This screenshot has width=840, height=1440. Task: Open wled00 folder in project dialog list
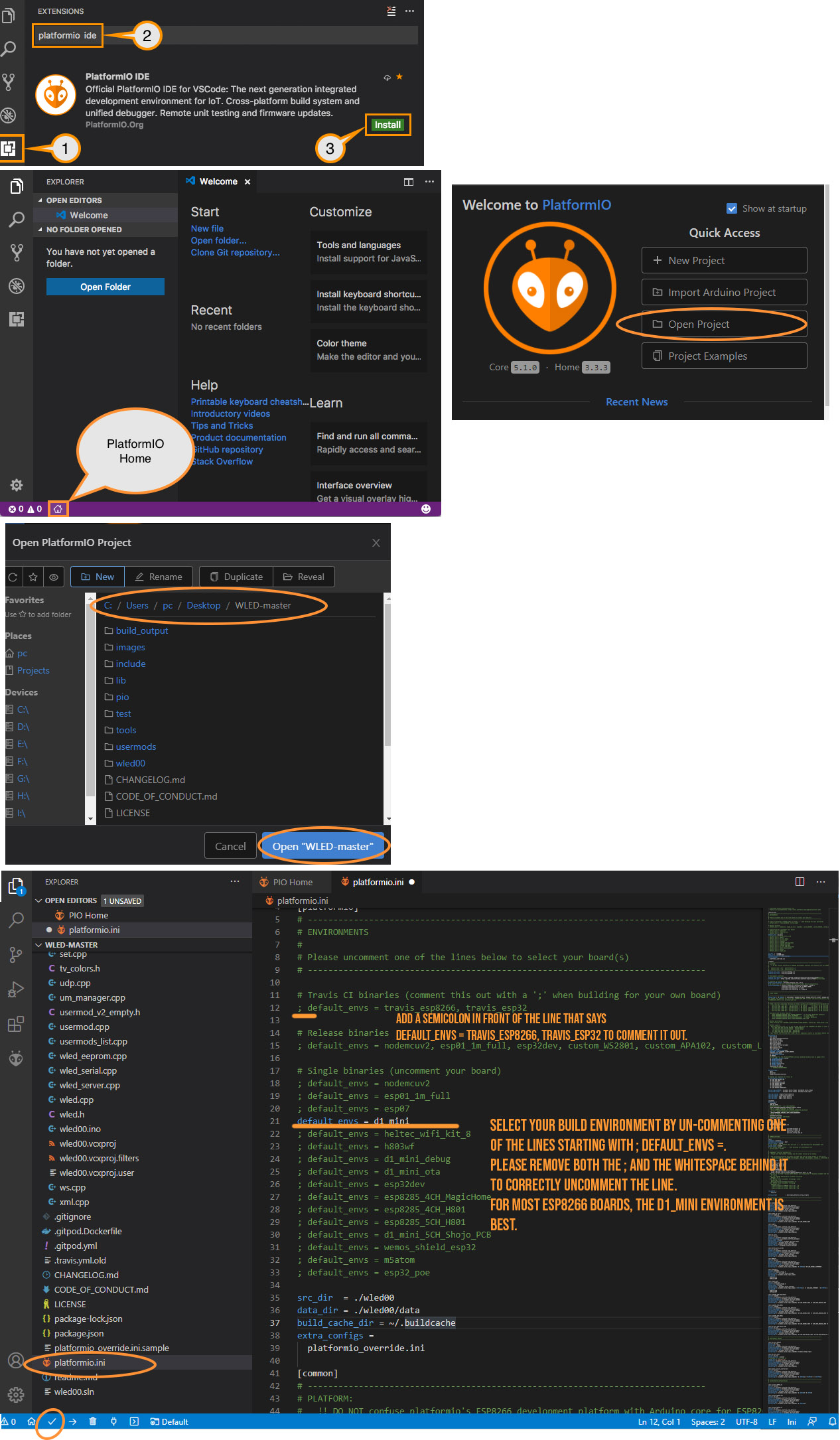click(x=130, y=763)
